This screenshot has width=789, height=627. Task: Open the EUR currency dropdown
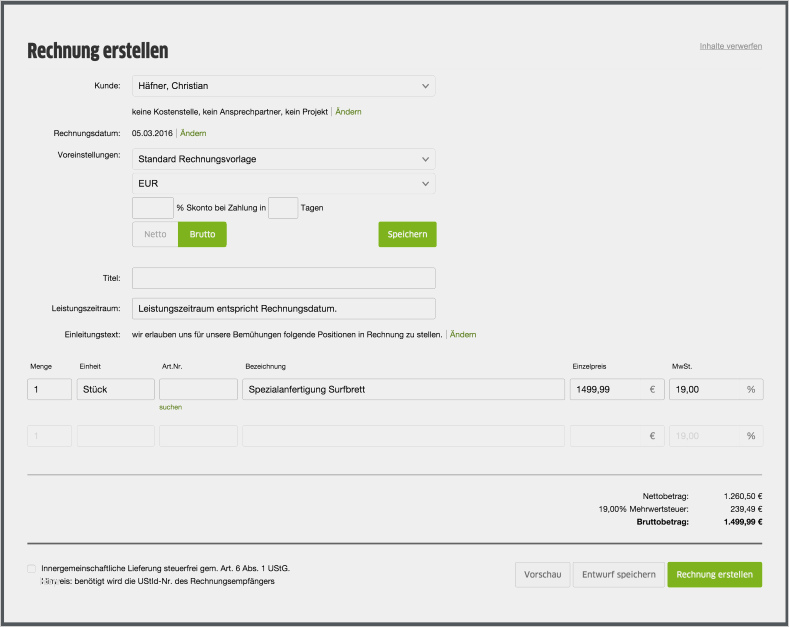(283, 184)
